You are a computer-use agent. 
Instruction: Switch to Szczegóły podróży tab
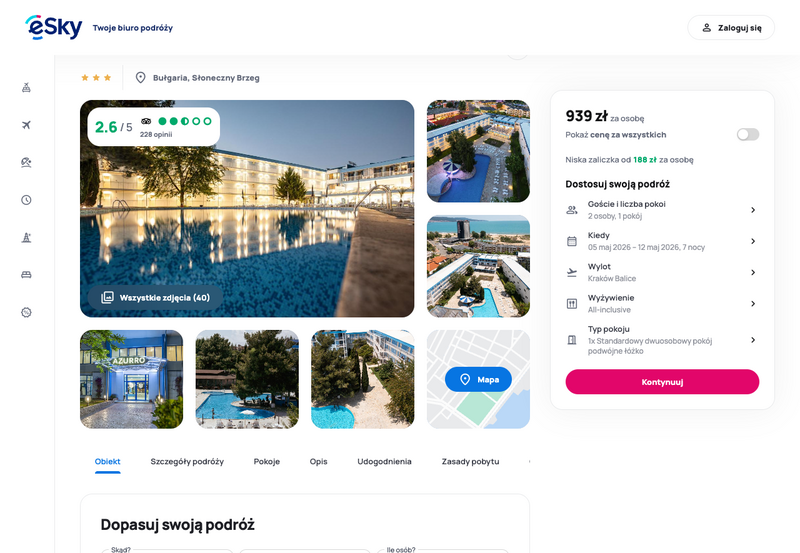click(x=187, y=461)
